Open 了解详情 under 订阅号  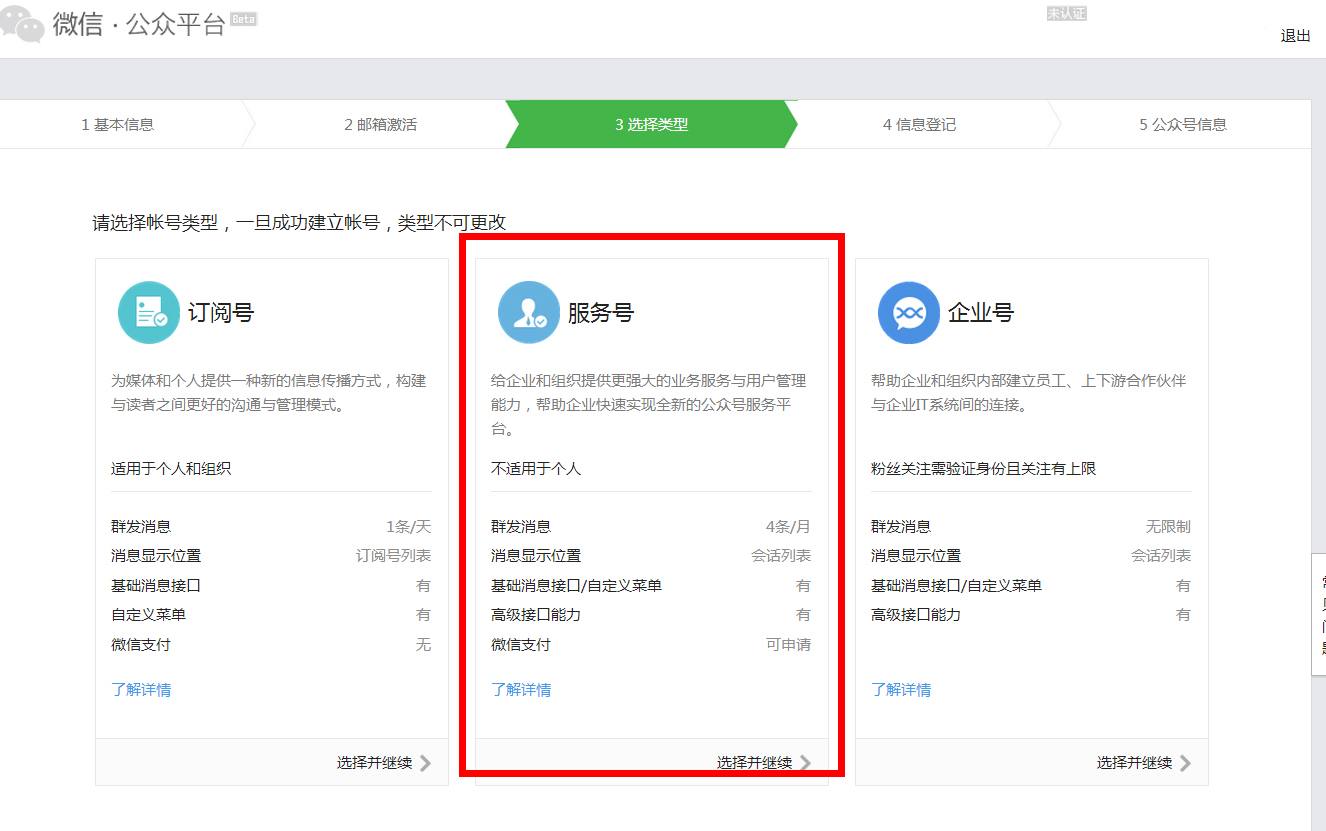(142, 689)
